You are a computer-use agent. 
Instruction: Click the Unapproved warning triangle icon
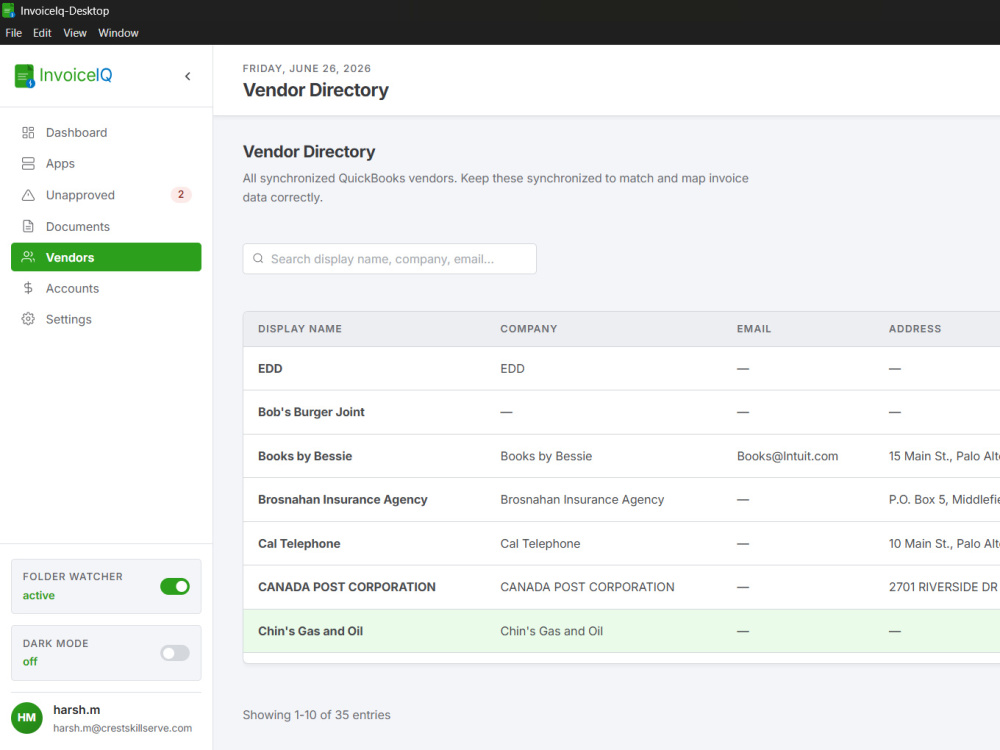pos(28,195)
